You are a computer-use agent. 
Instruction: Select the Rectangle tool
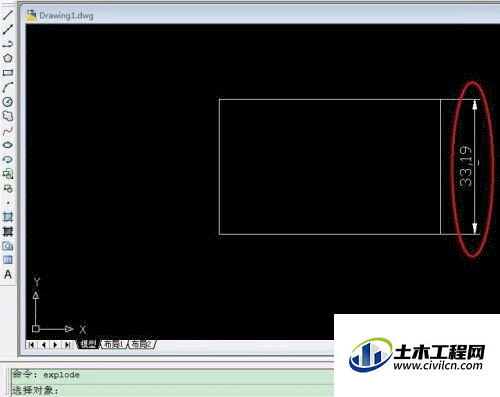[x=8, y=73]
